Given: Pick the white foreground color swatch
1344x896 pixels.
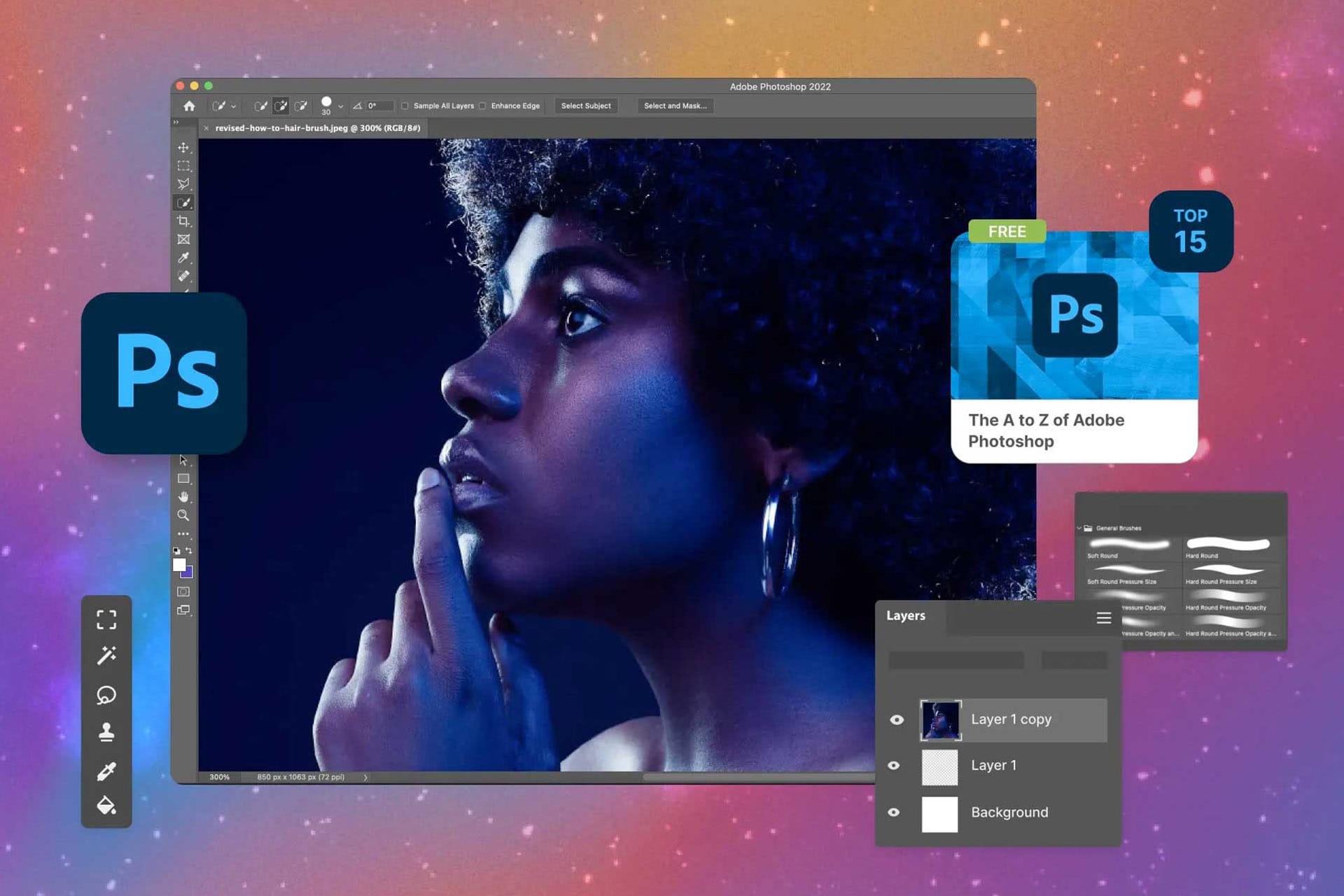Looking at the screenshot, I should [179, 565].
